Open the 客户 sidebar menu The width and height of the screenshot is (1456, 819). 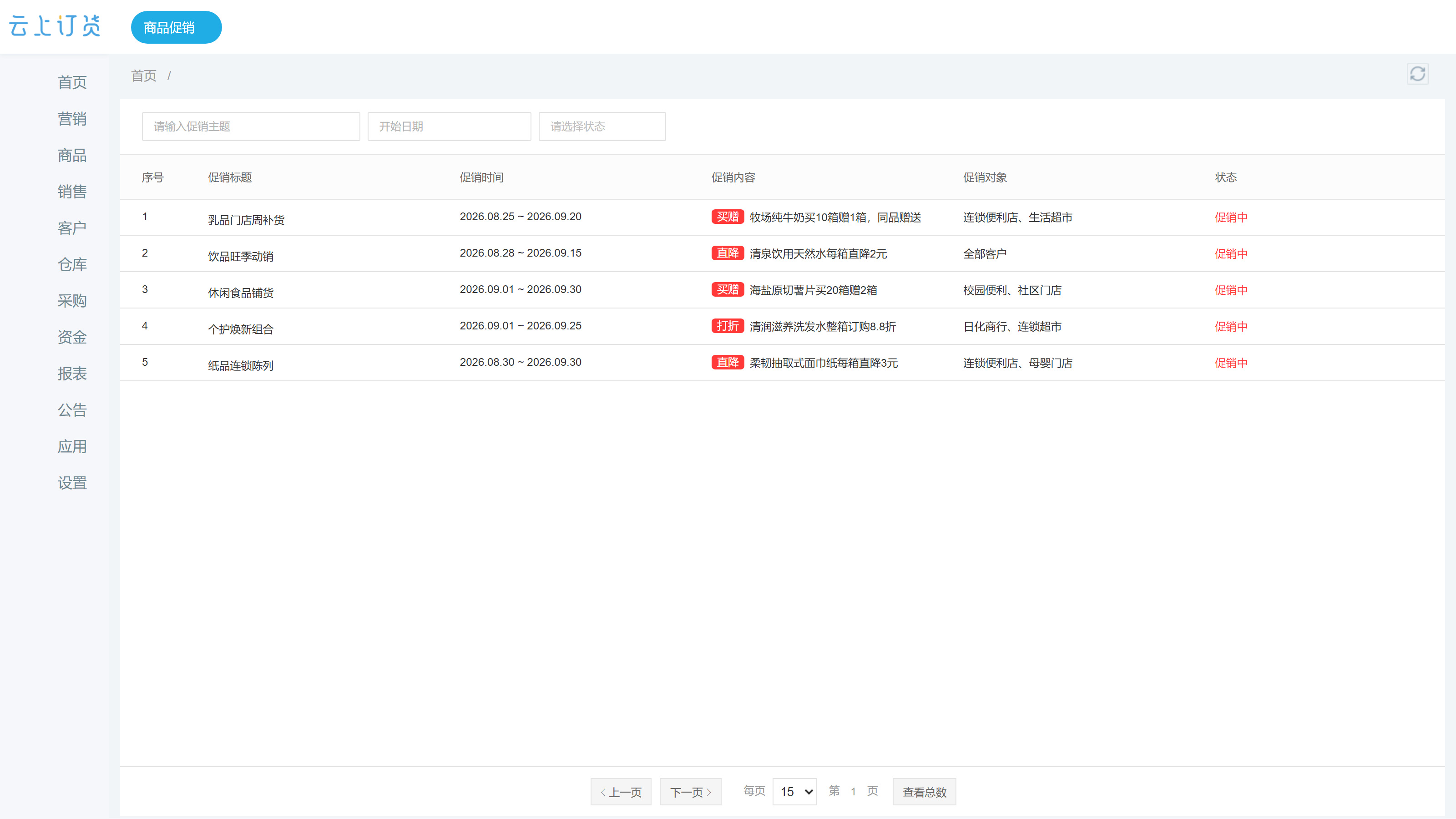point(72,228)
